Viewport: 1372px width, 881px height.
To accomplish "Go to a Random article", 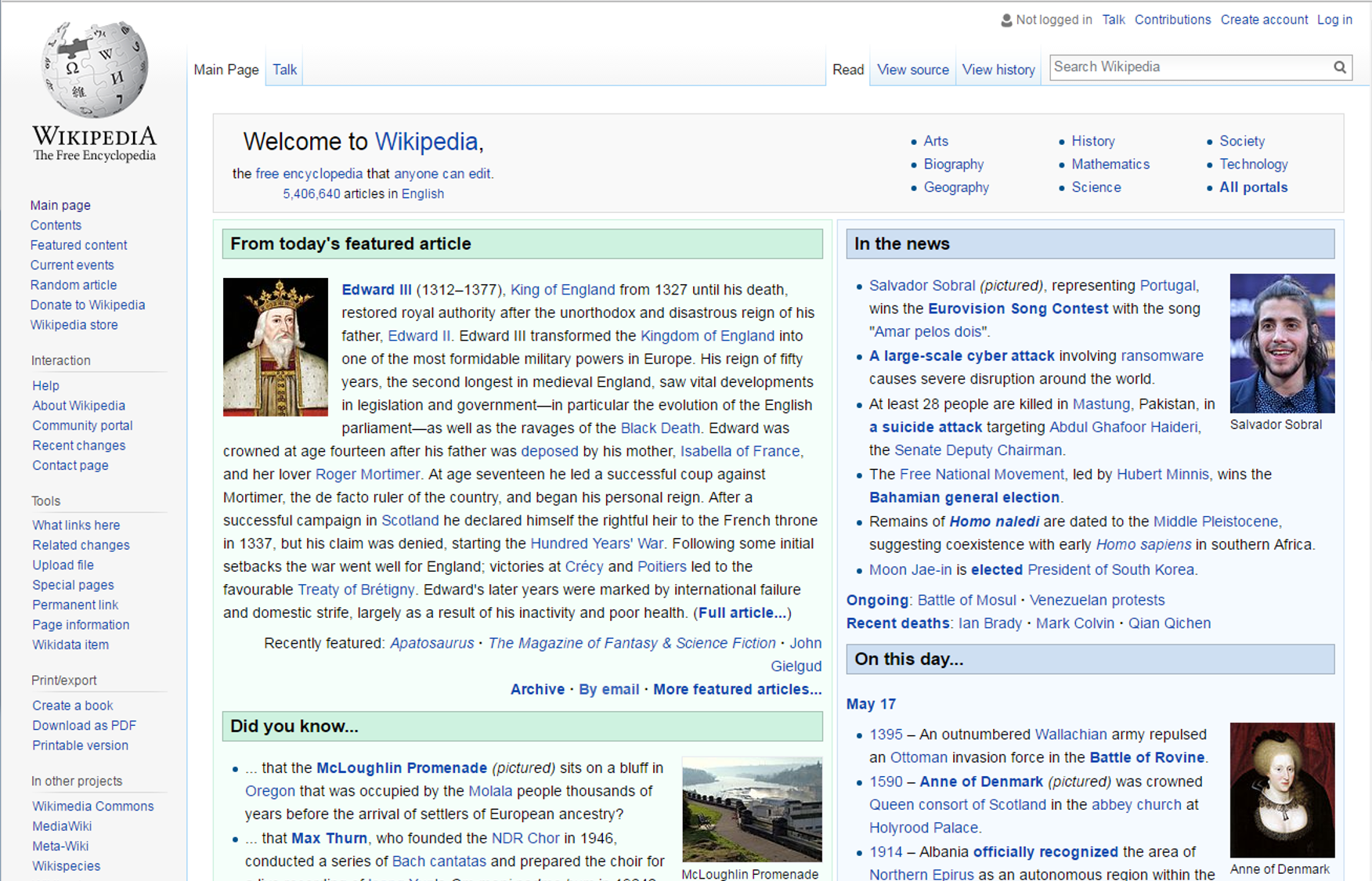I will coord(74,285).
